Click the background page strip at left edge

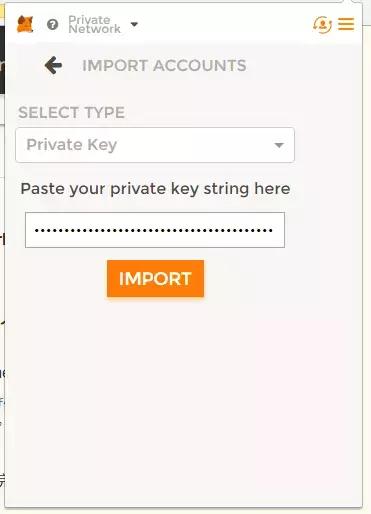2,267
